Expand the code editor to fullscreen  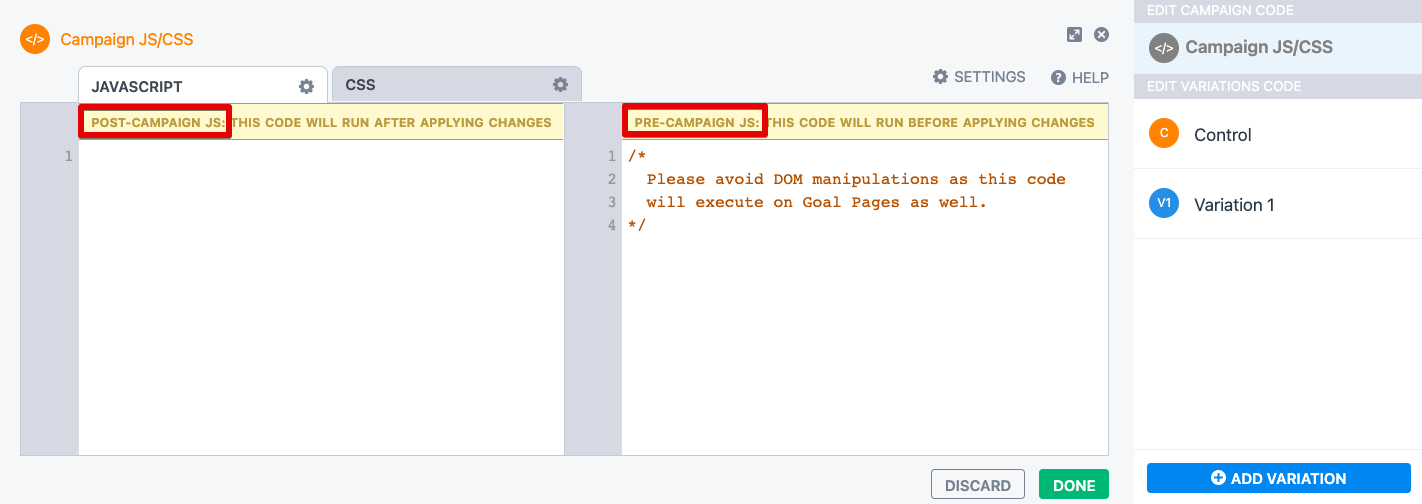pyautogui.click(x=1074, y=35)
